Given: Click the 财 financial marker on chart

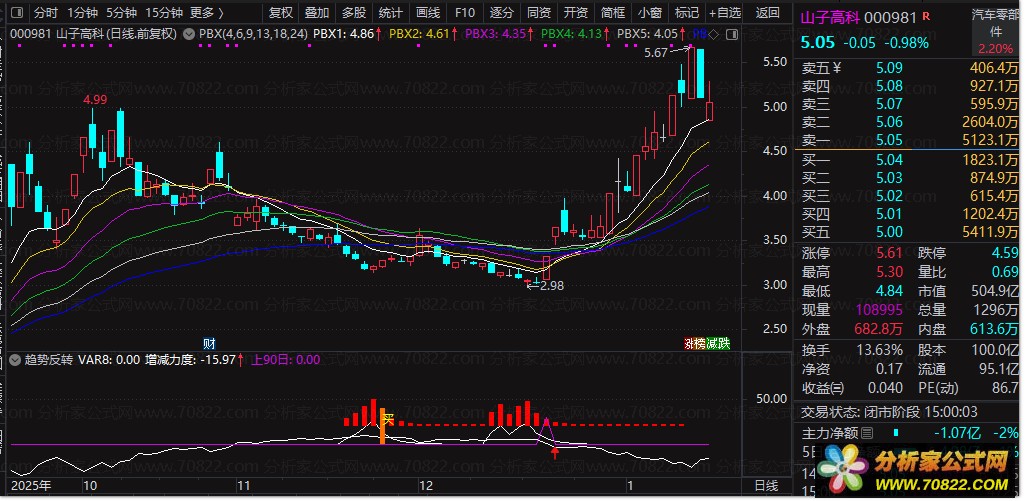Looking at the screenshot, I should (209, 342).
